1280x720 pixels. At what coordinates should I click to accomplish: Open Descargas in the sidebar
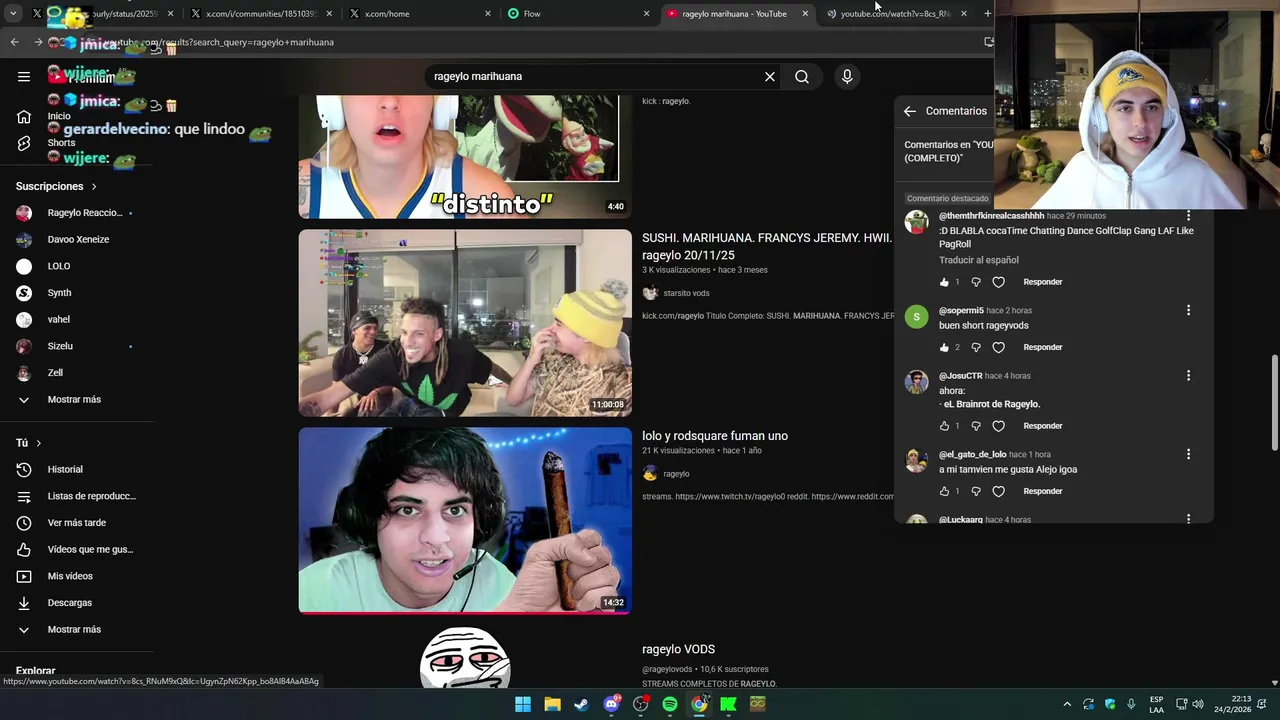point(55,603)
